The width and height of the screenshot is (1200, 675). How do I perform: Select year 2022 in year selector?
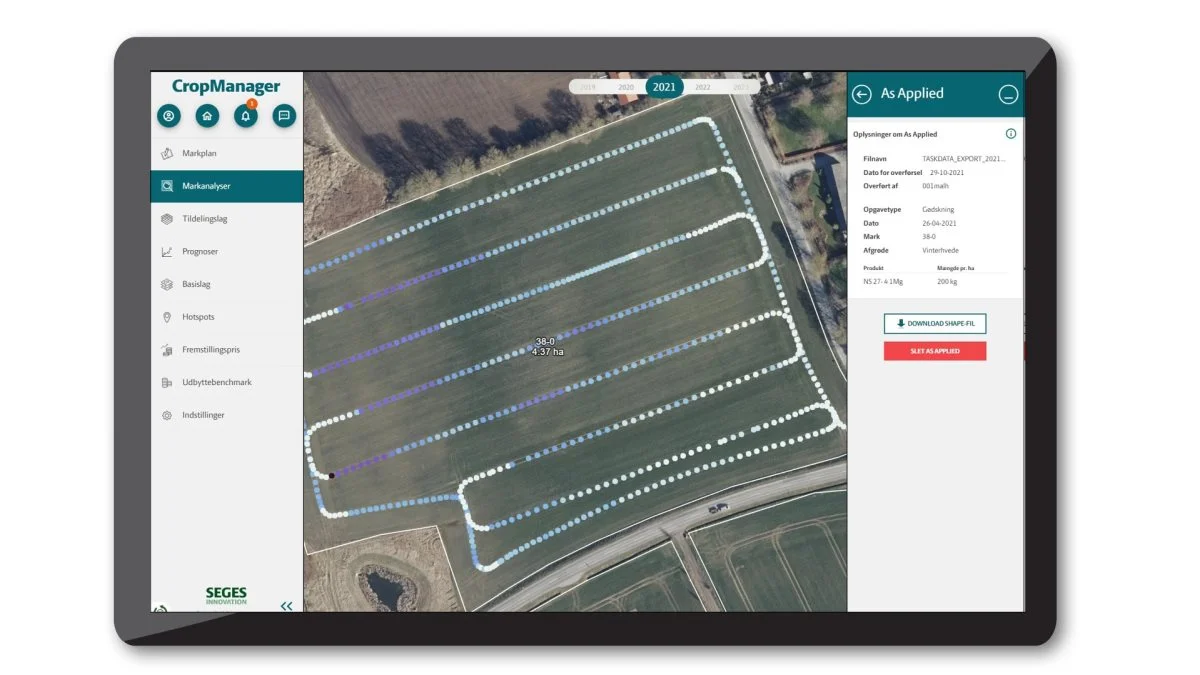(x=703, y=87)
